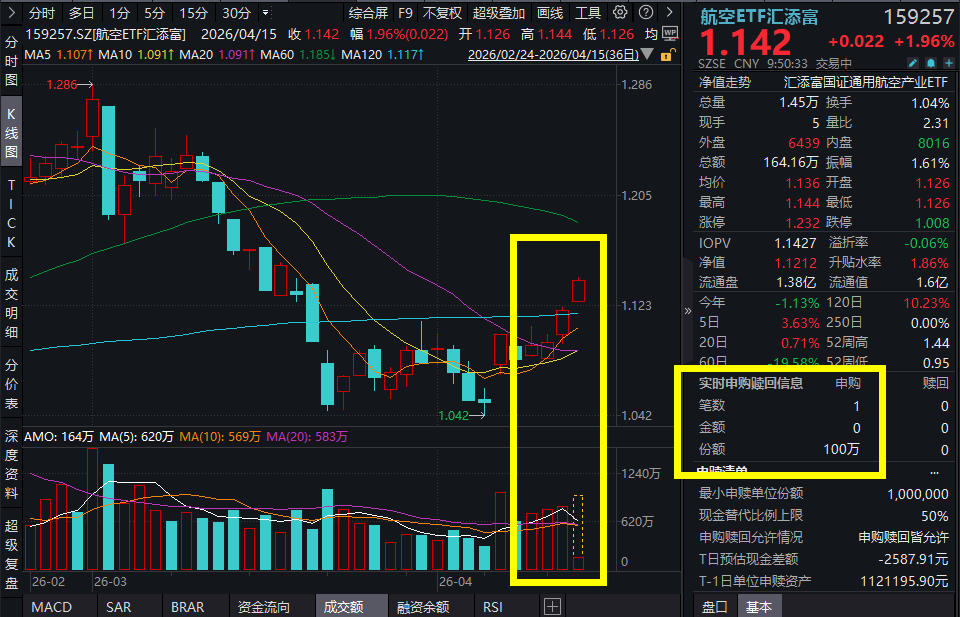Set a price alert via the bell icon
This screenshot has width=960, height=617.
tap(930, 62)
